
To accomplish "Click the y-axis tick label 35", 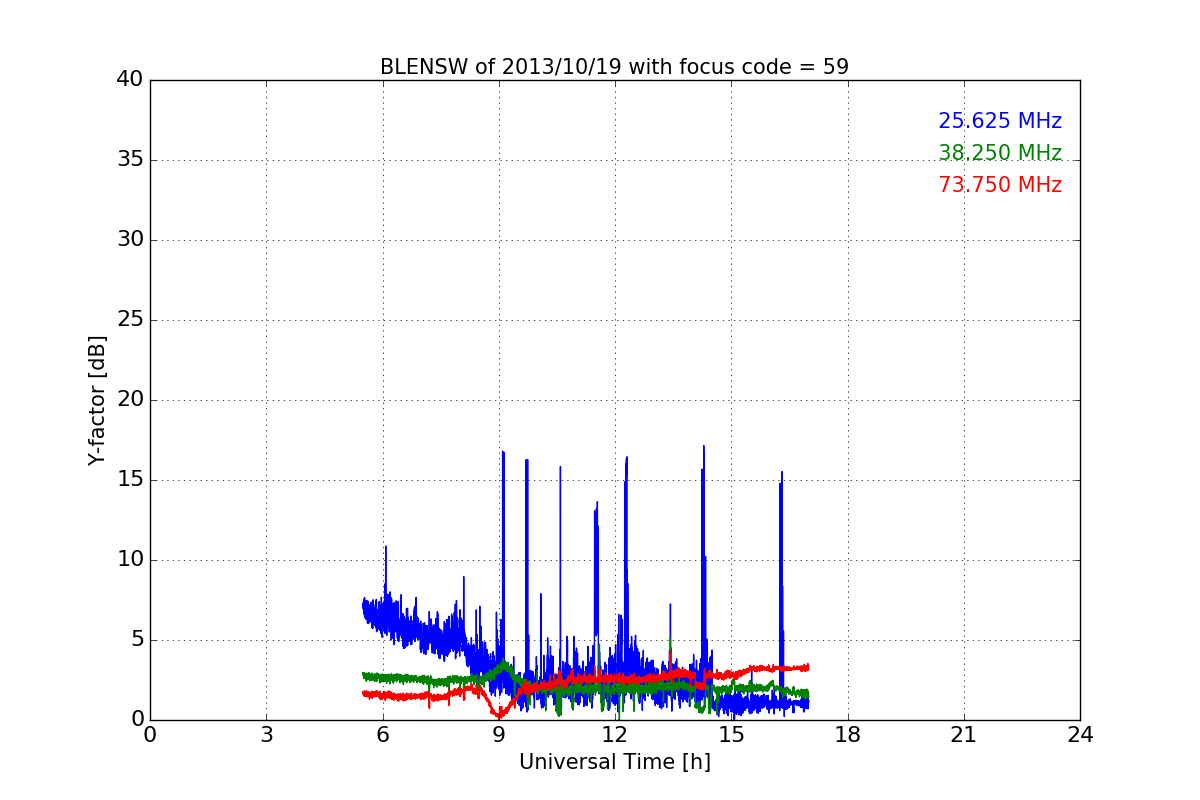I will (x=130, y=159).
